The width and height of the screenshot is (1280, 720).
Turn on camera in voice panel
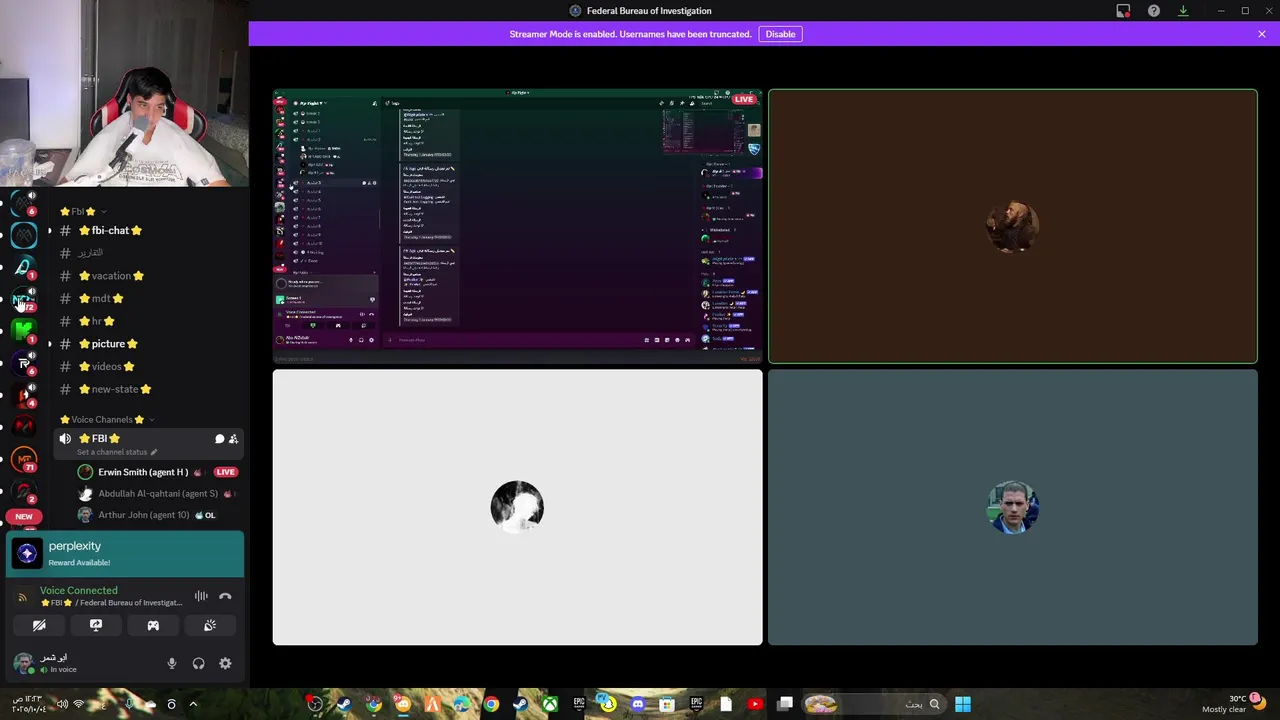39,625
